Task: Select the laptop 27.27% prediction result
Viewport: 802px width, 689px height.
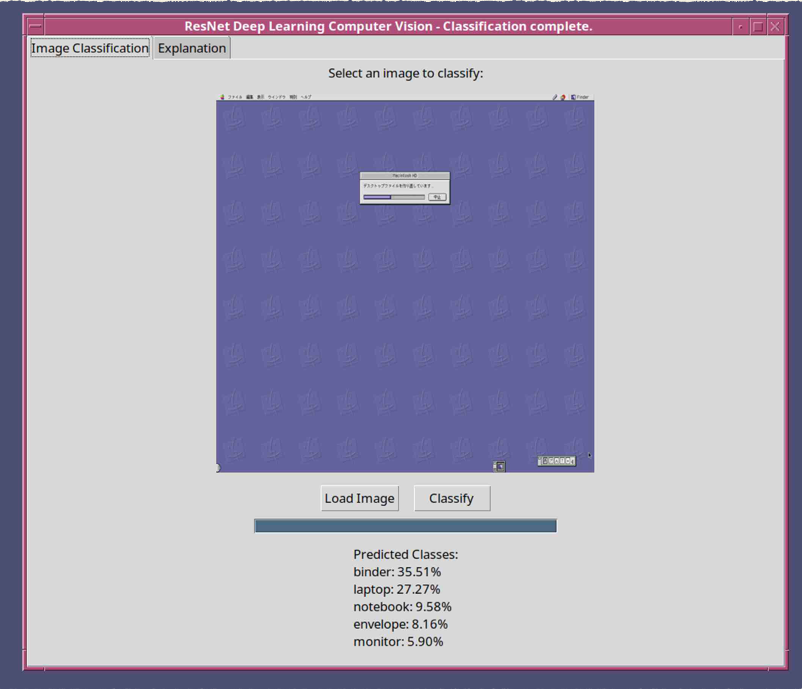Action: coord(397,589)
